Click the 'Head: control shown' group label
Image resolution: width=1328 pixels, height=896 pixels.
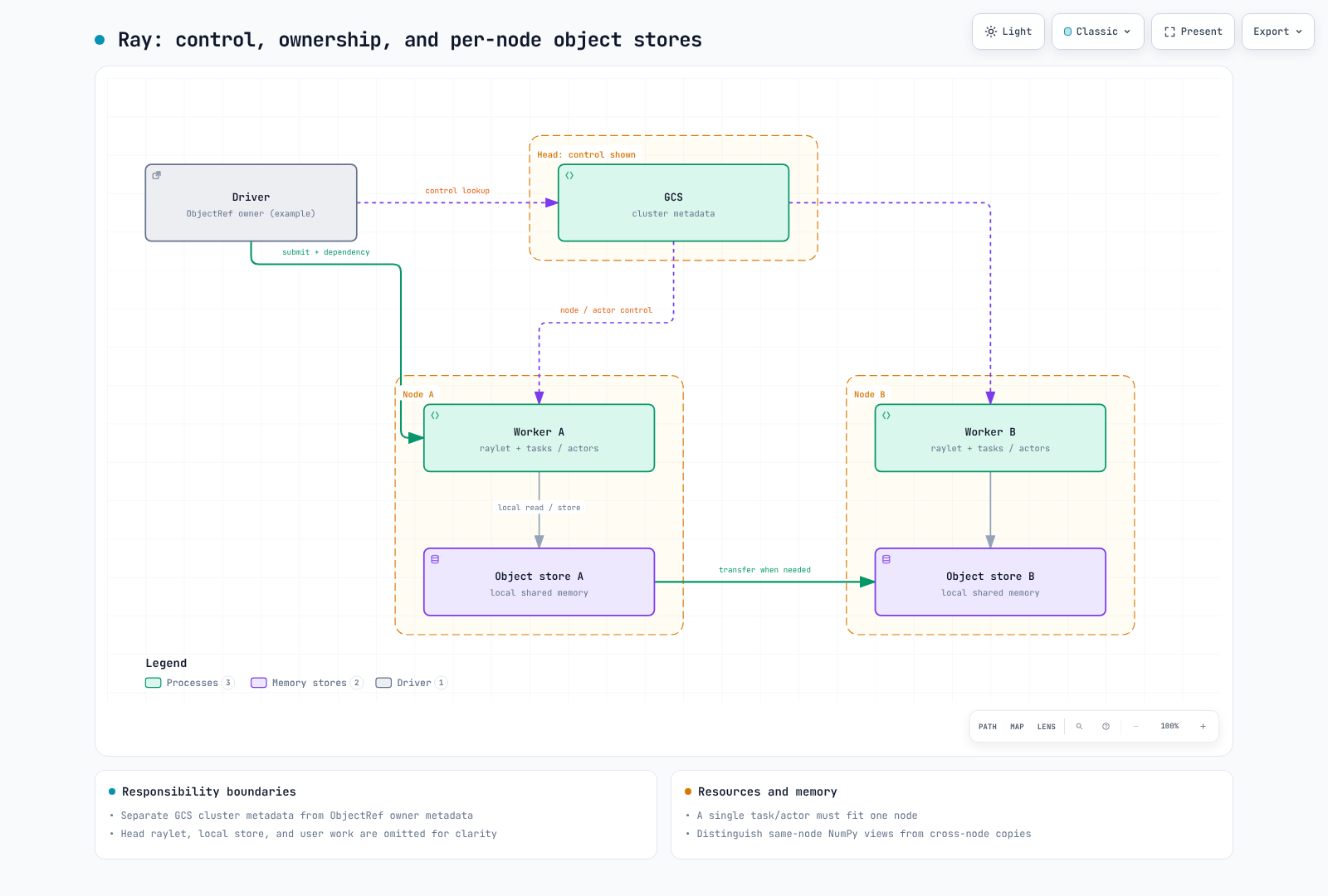(x=586, y=155)
